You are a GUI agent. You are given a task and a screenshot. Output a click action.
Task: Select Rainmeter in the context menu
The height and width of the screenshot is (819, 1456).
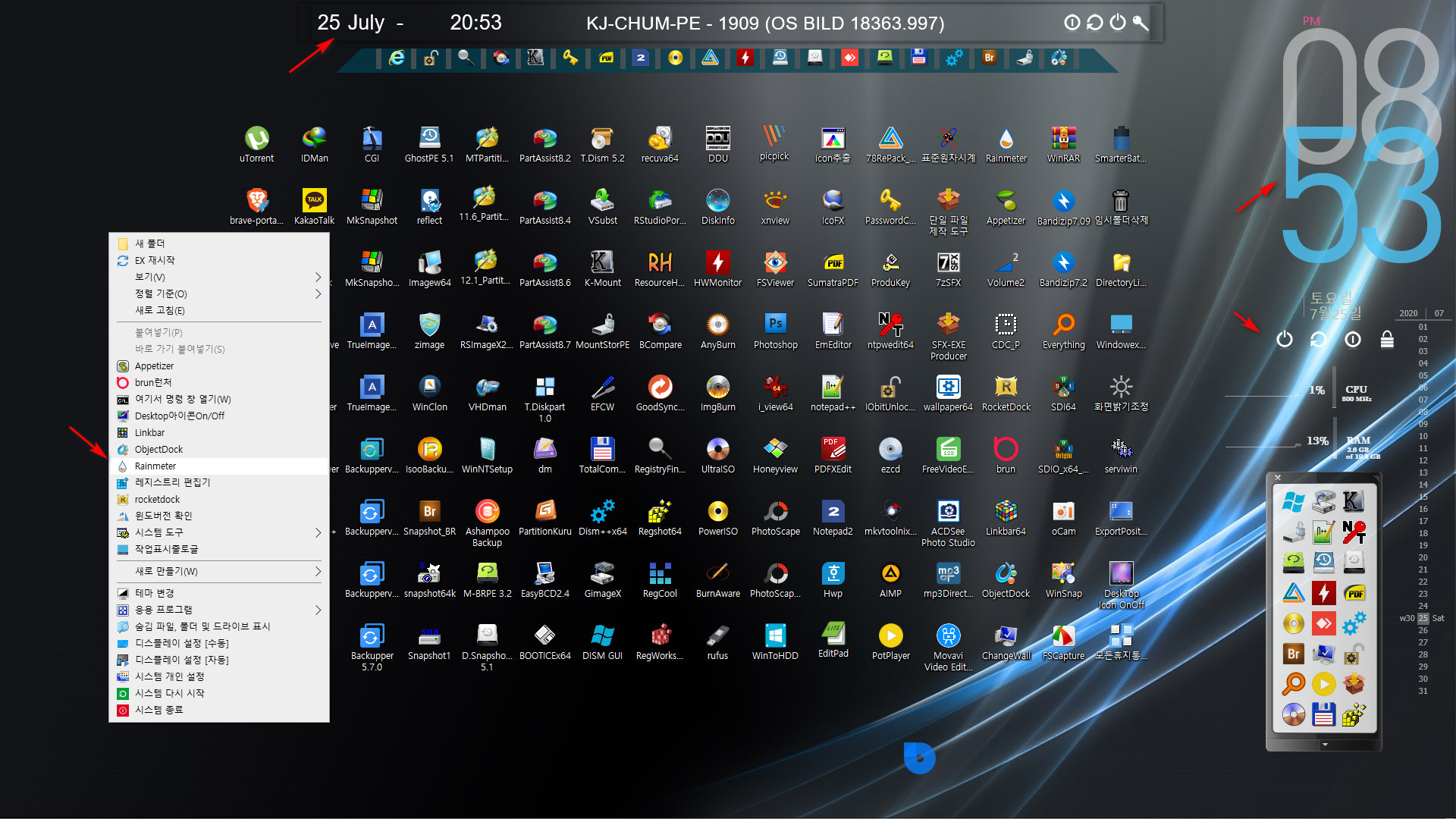[220, 466]
